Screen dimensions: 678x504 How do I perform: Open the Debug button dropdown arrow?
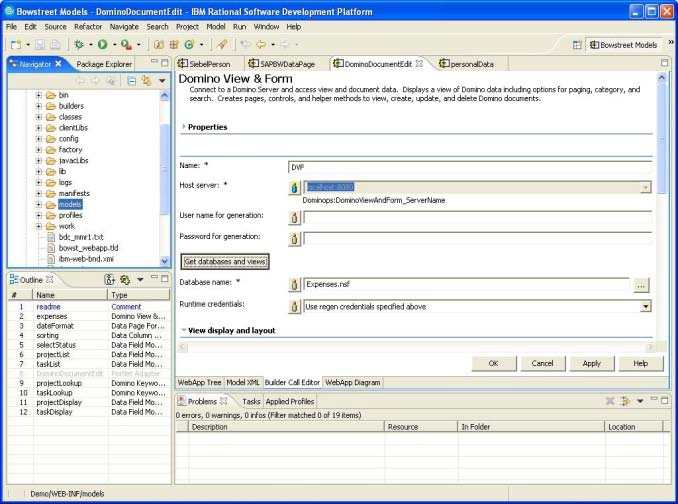pos(91,45)
